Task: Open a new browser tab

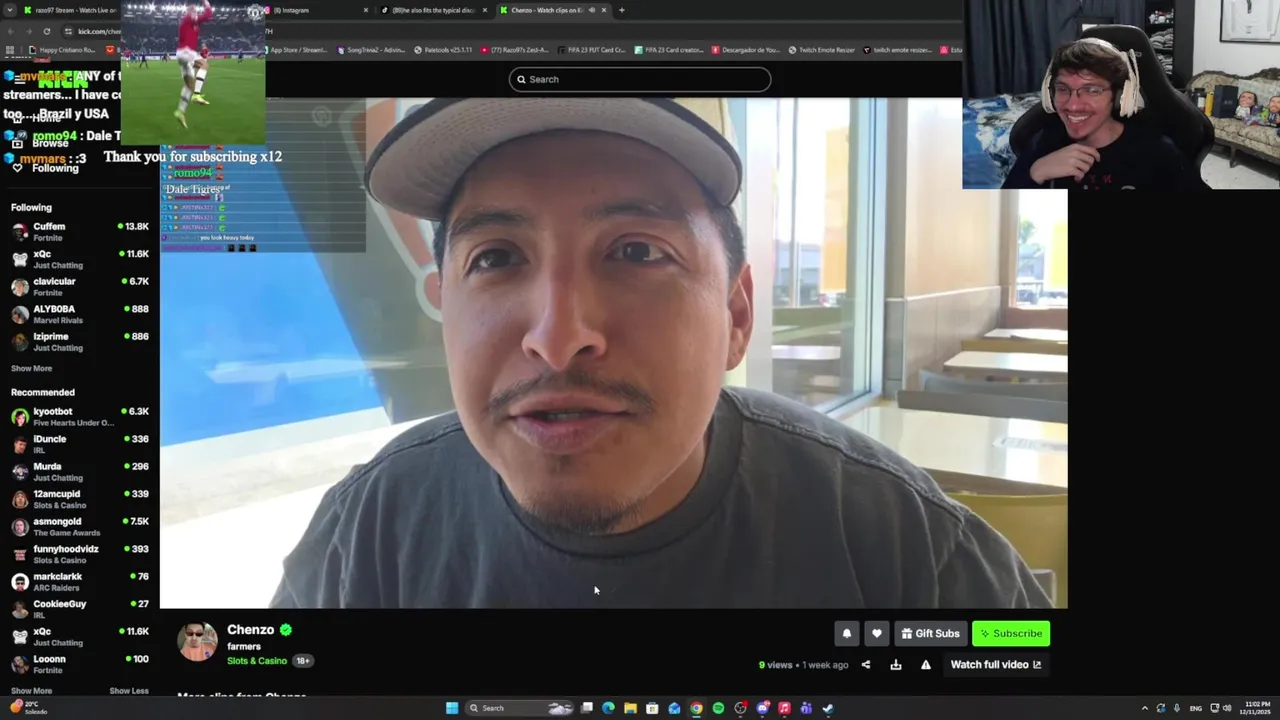Action: [622, 10]
